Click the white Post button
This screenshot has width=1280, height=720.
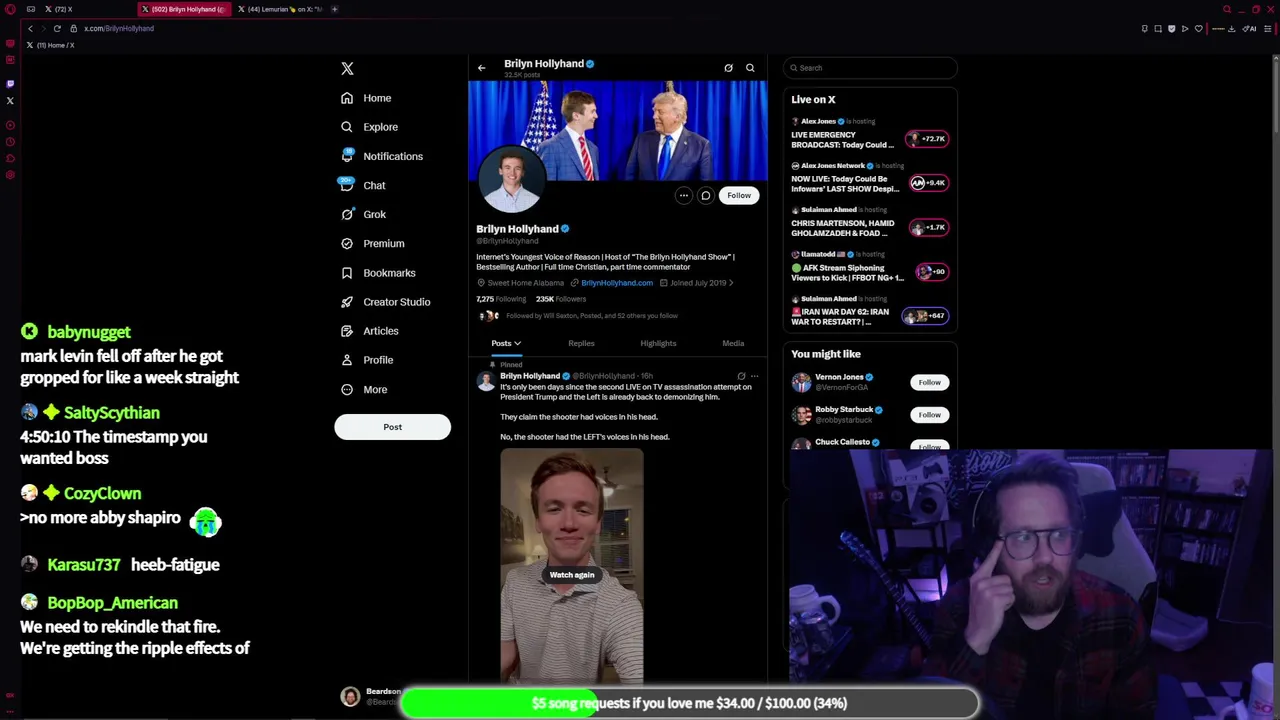coord(392,427)
